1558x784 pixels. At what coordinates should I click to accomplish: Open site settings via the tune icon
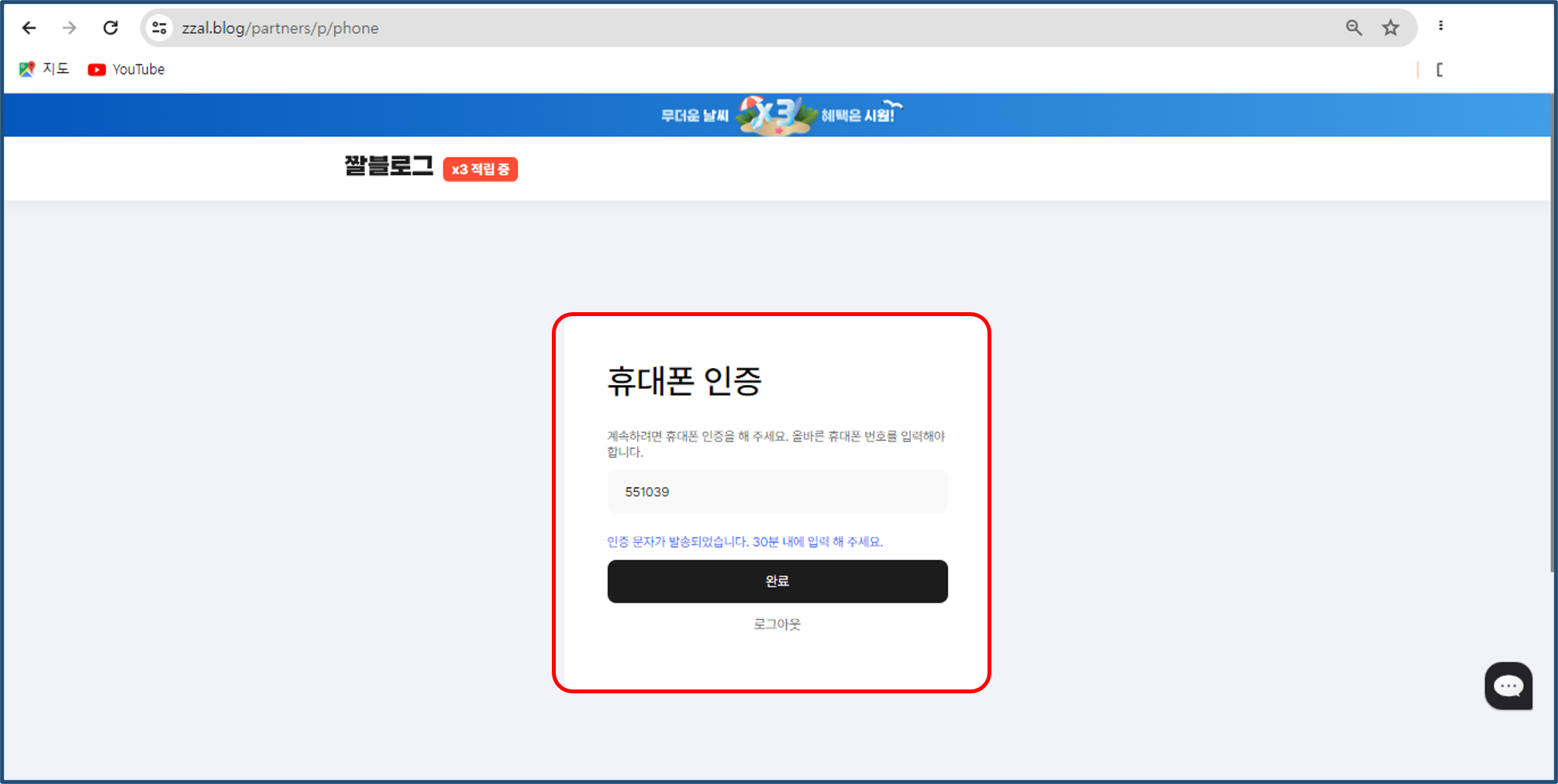click(159, 27)
